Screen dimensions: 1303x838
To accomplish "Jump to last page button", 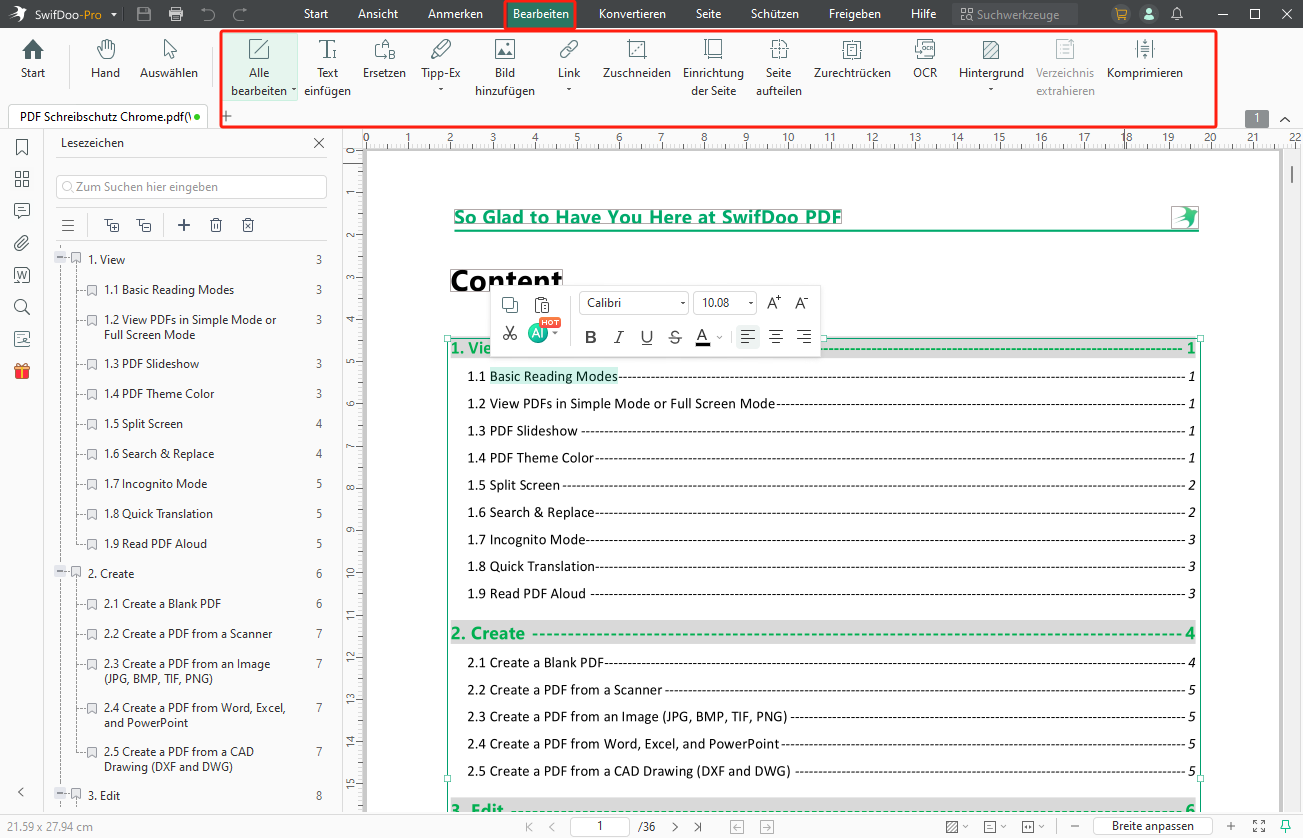I will tap(698, 827).
